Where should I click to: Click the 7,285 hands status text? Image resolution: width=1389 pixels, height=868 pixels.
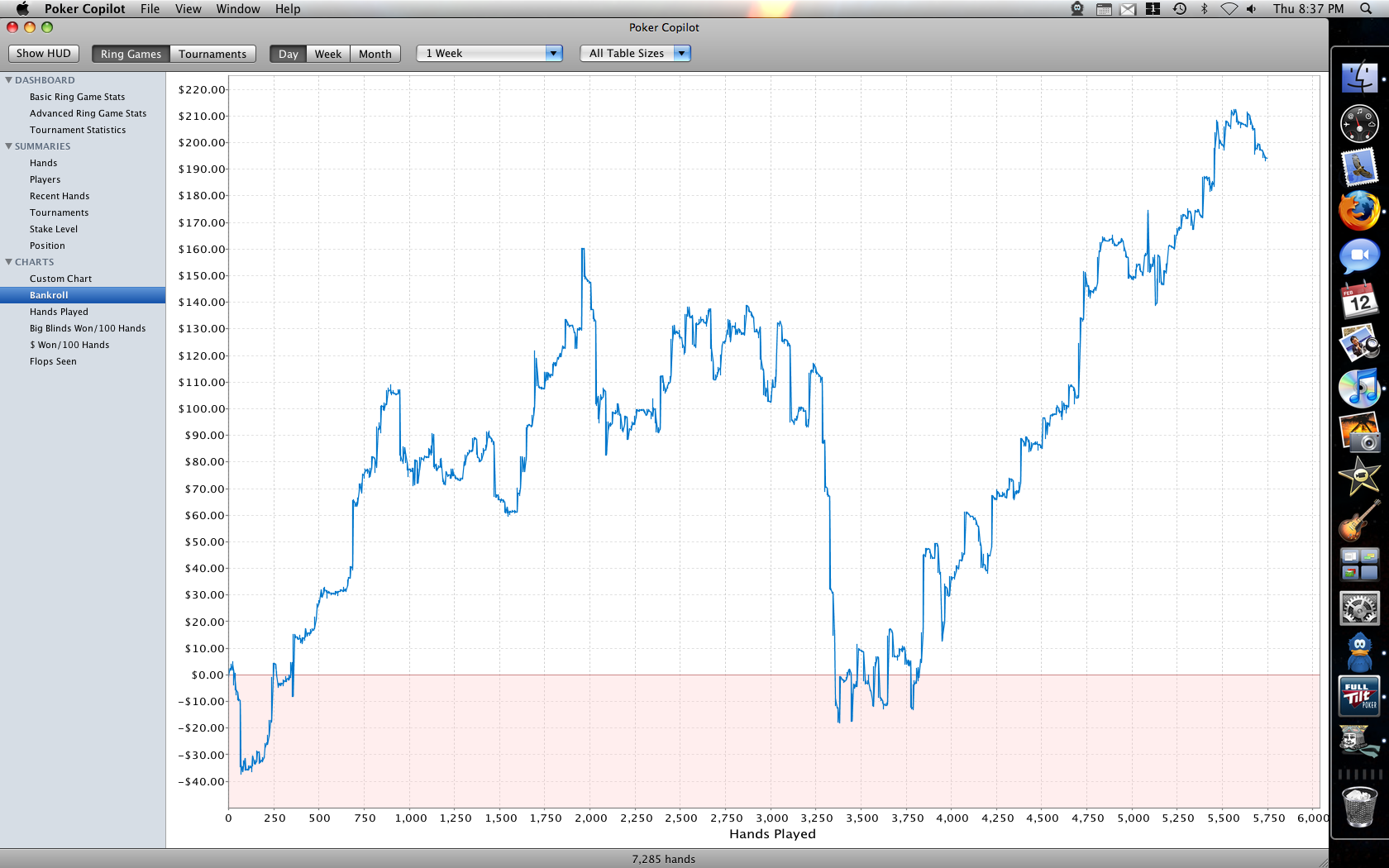click(663, 859)
